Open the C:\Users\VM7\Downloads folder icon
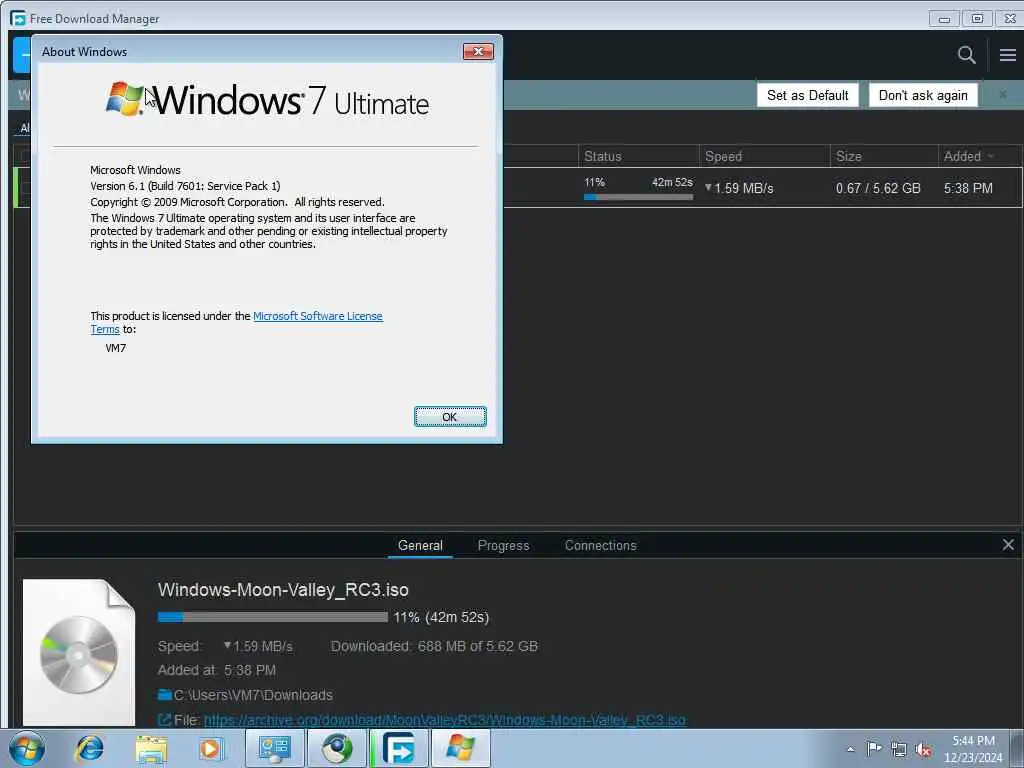 (x=165, y=694)
